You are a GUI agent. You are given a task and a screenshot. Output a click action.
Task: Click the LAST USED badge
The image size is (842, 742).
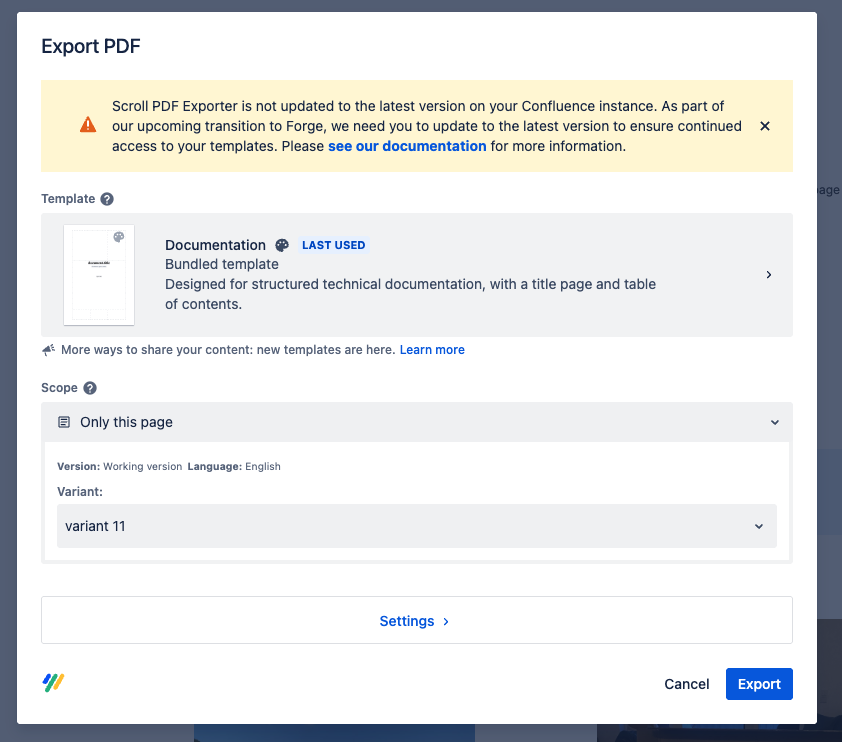[x=334, y=245]
